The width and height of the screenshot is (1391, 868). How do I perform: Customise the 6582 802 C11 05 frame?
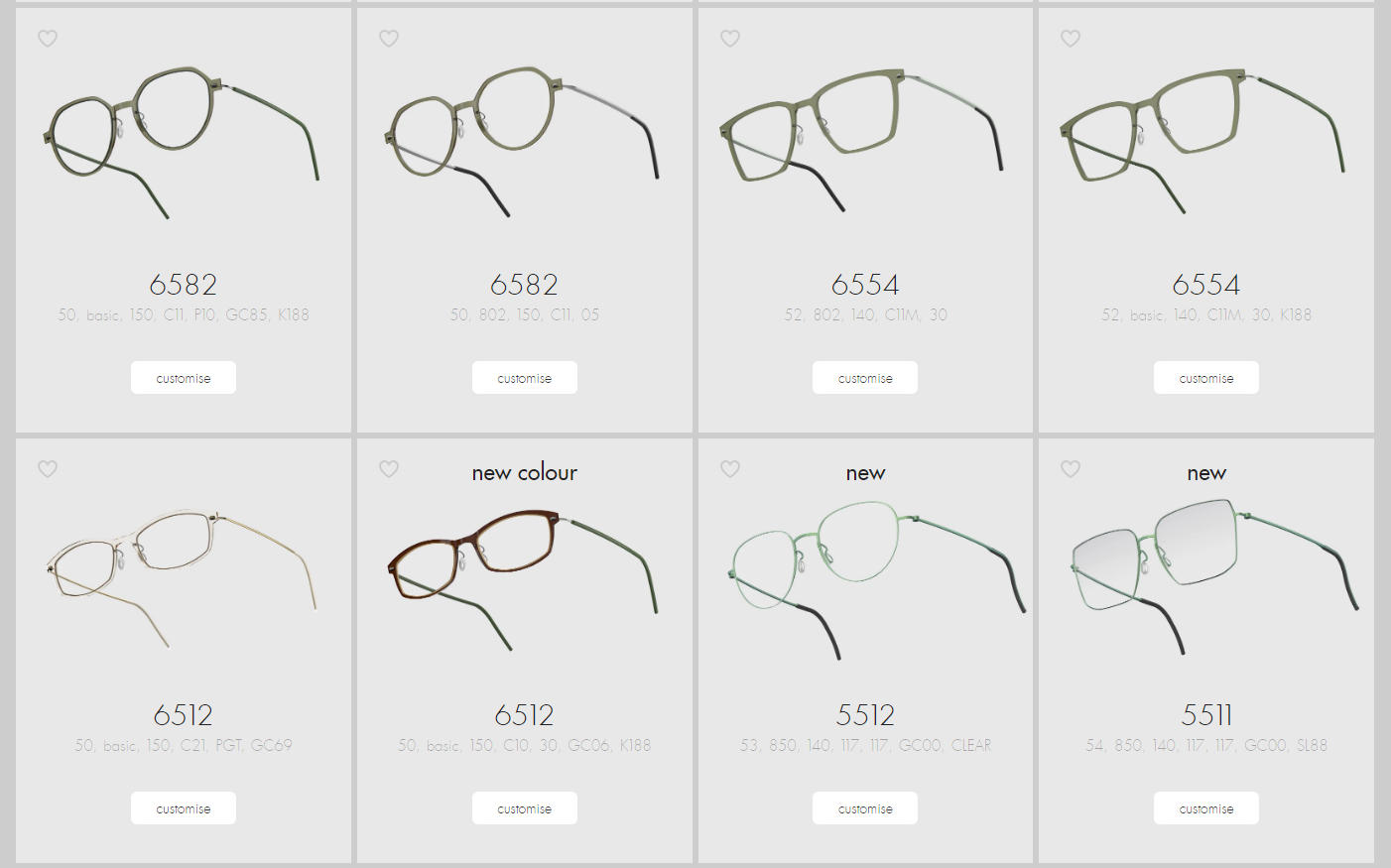pos(525,378)
